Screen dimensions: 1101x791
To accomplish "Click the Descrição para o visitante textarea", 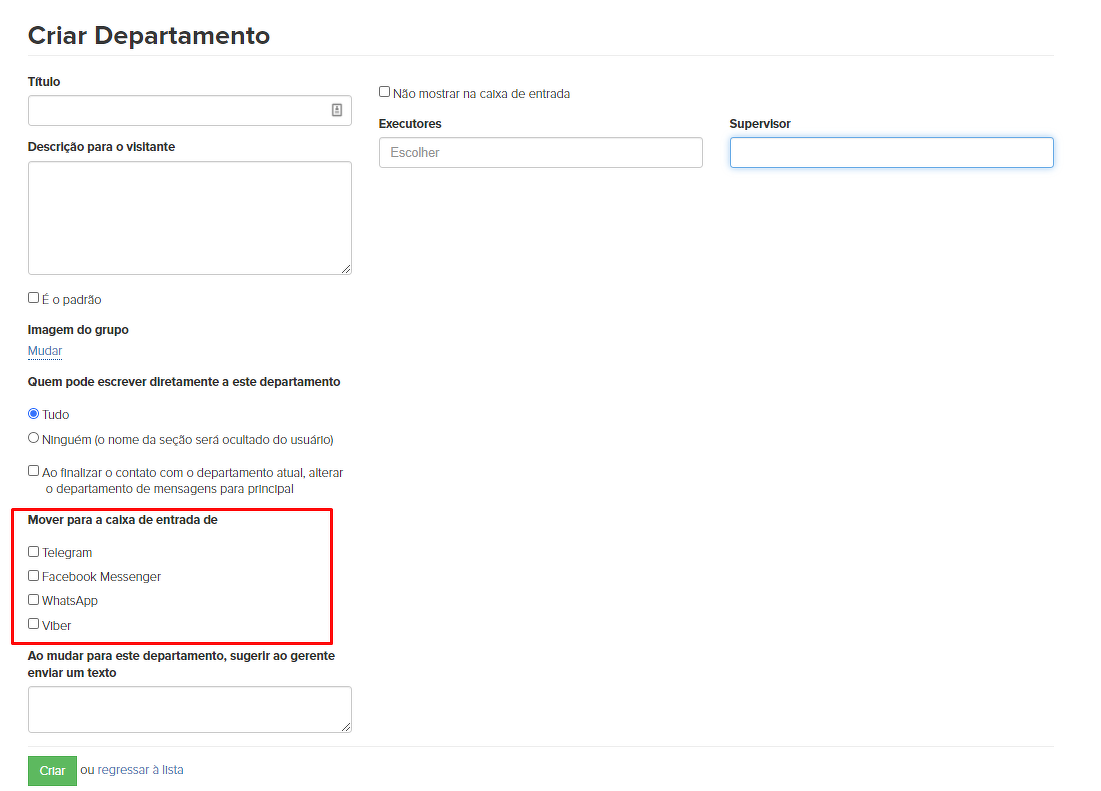I will (189, 217).
